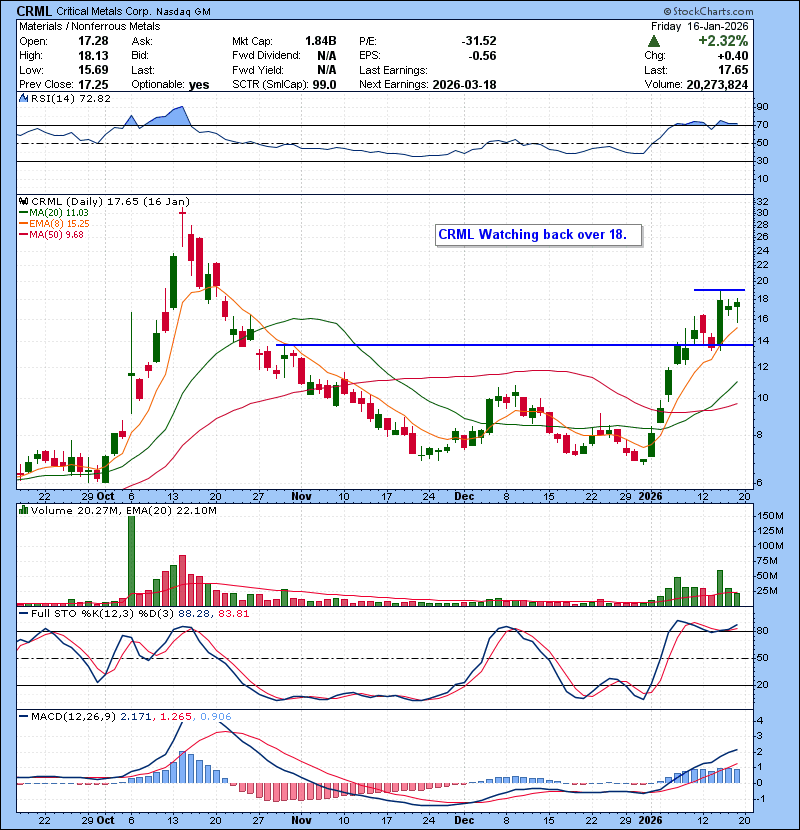Screen dimensions: 800x830
Task: Click the Low value 15.69
Action: pyautogui.click(x=93, y=70)
